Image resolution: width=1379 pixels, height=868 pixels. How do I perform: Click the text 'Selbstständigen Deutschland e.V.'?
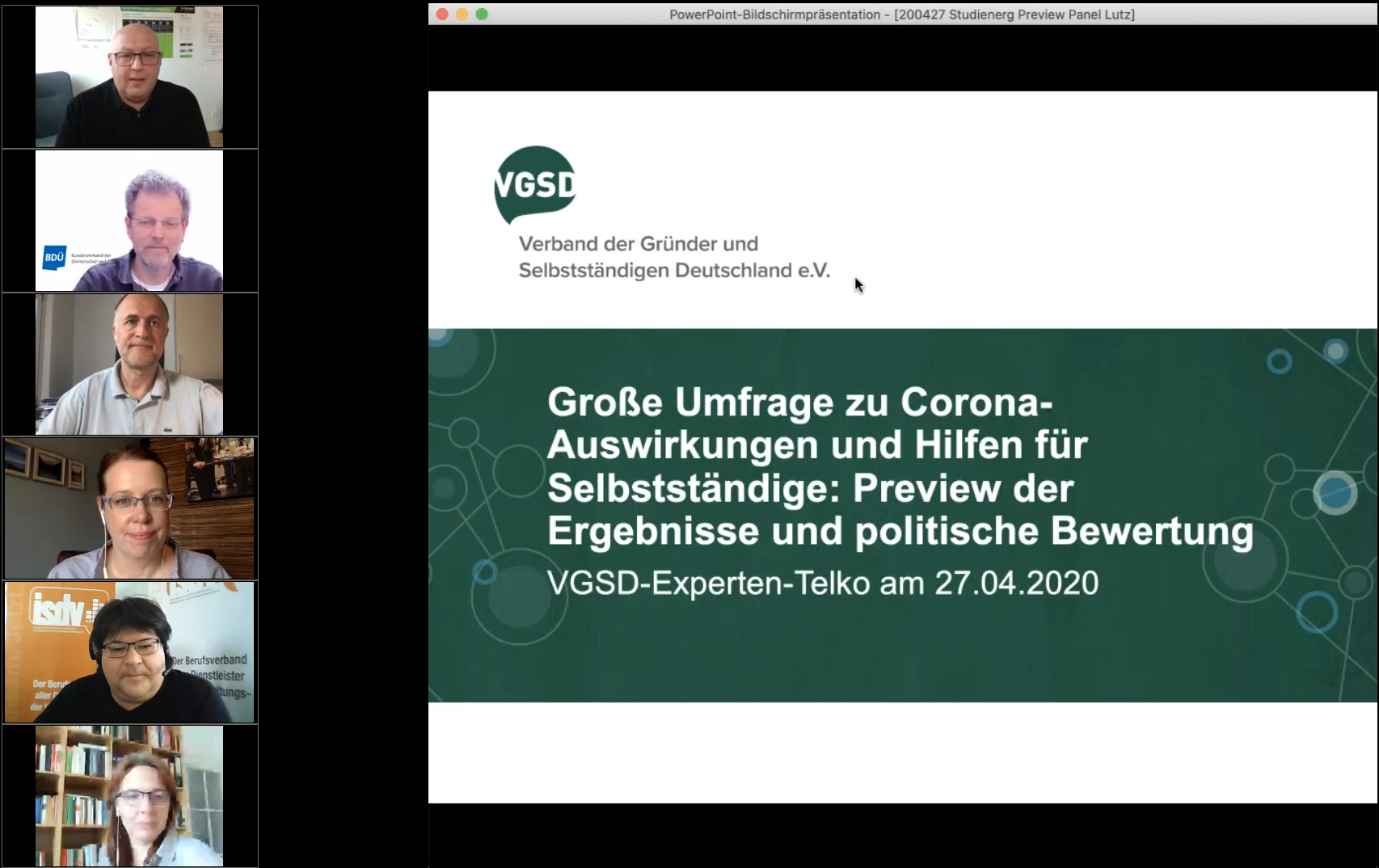674,270
